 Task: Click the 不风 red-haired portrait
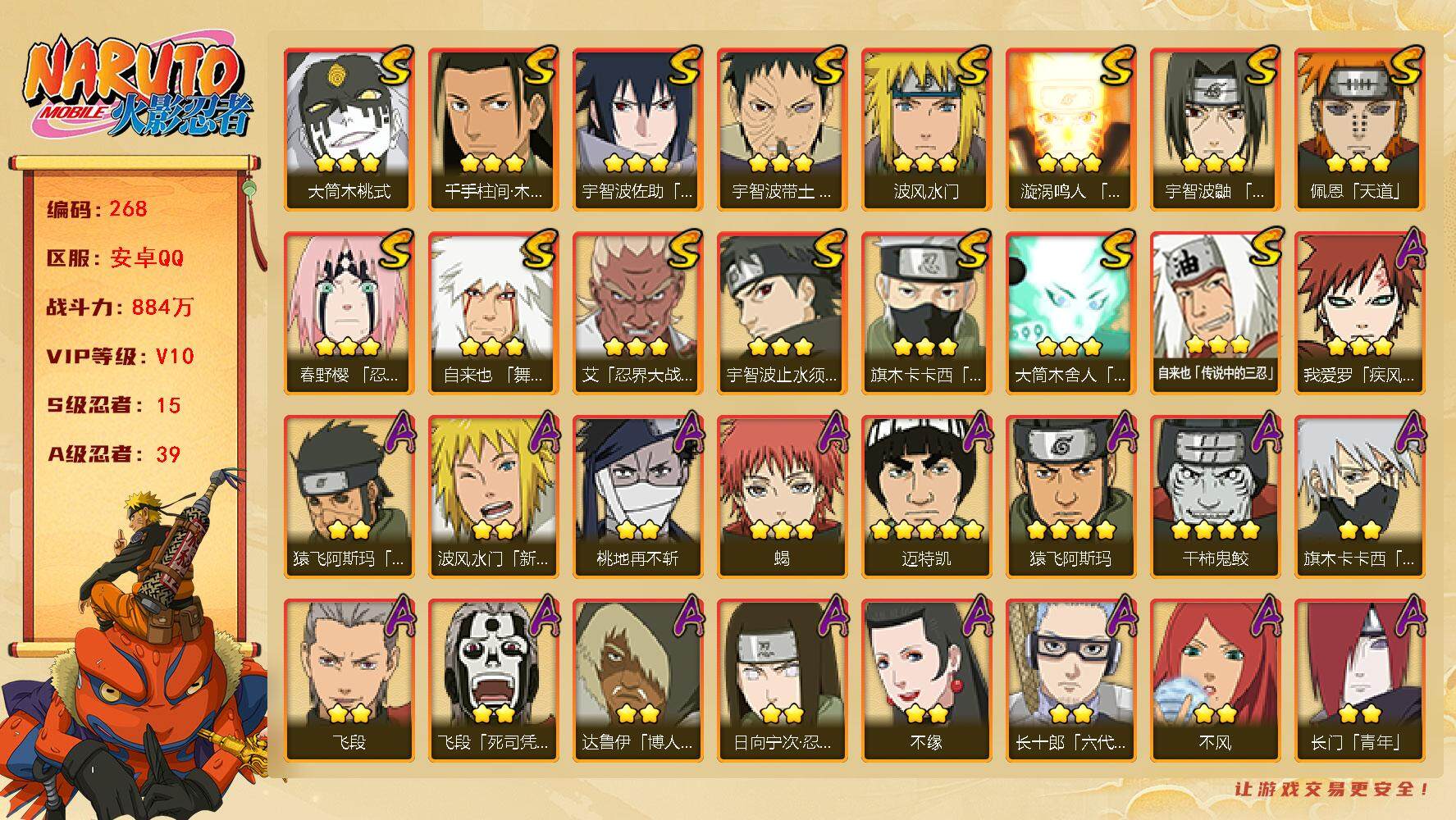coord(1215,681)
